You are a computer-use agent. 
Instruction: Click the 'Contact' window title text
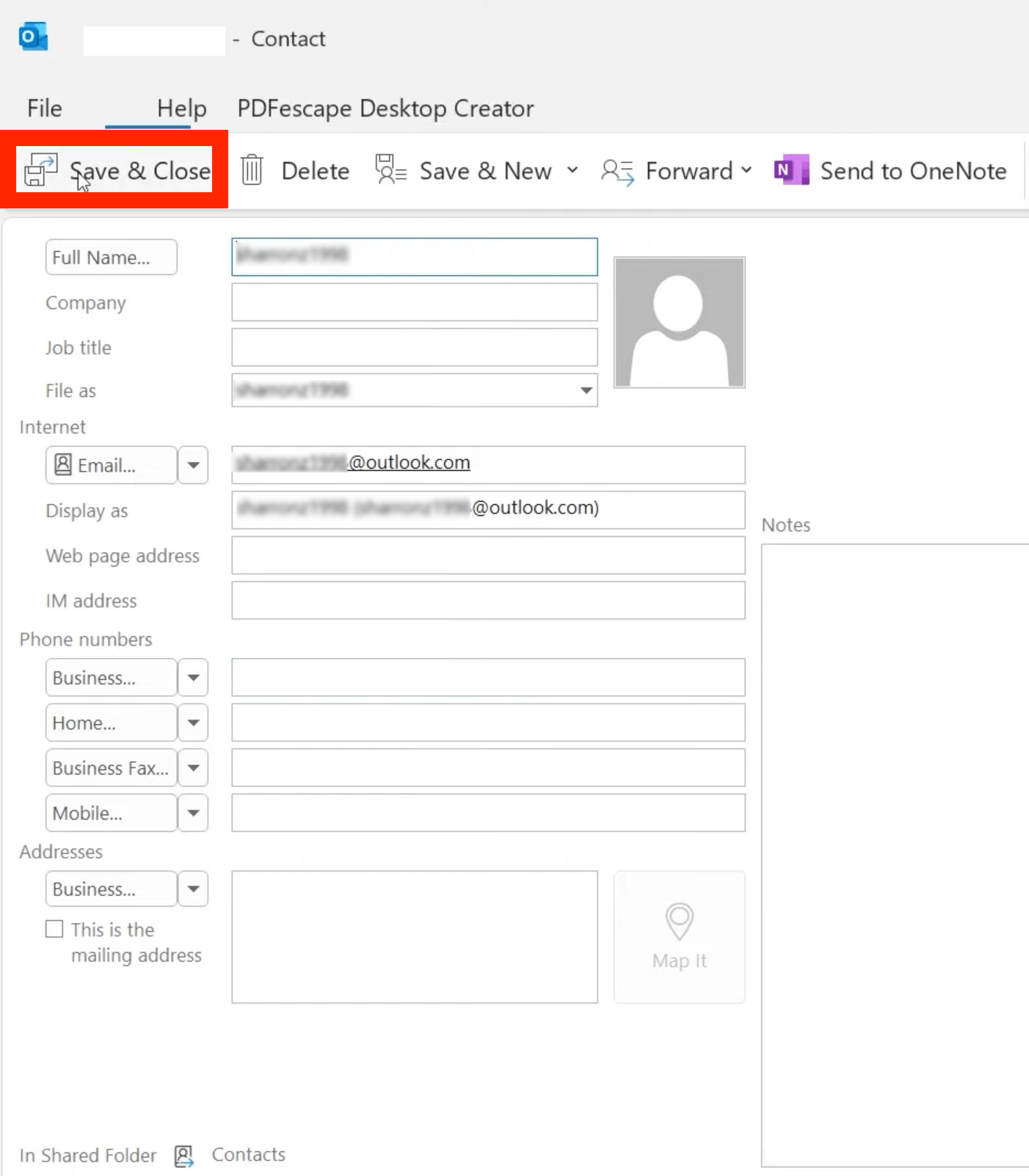click(288, 39)
